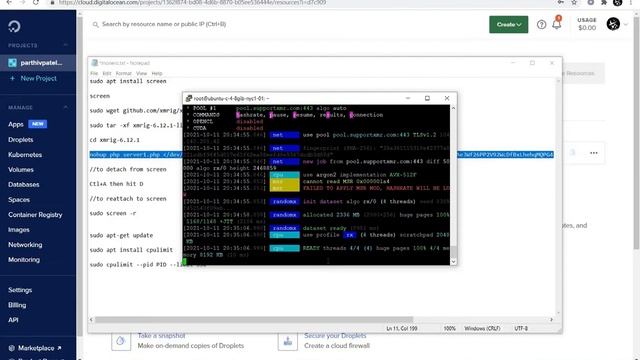Screen dimensions: 640x360
Task: Click the 100% zoom status bar entry
Action: click(449, 329)
